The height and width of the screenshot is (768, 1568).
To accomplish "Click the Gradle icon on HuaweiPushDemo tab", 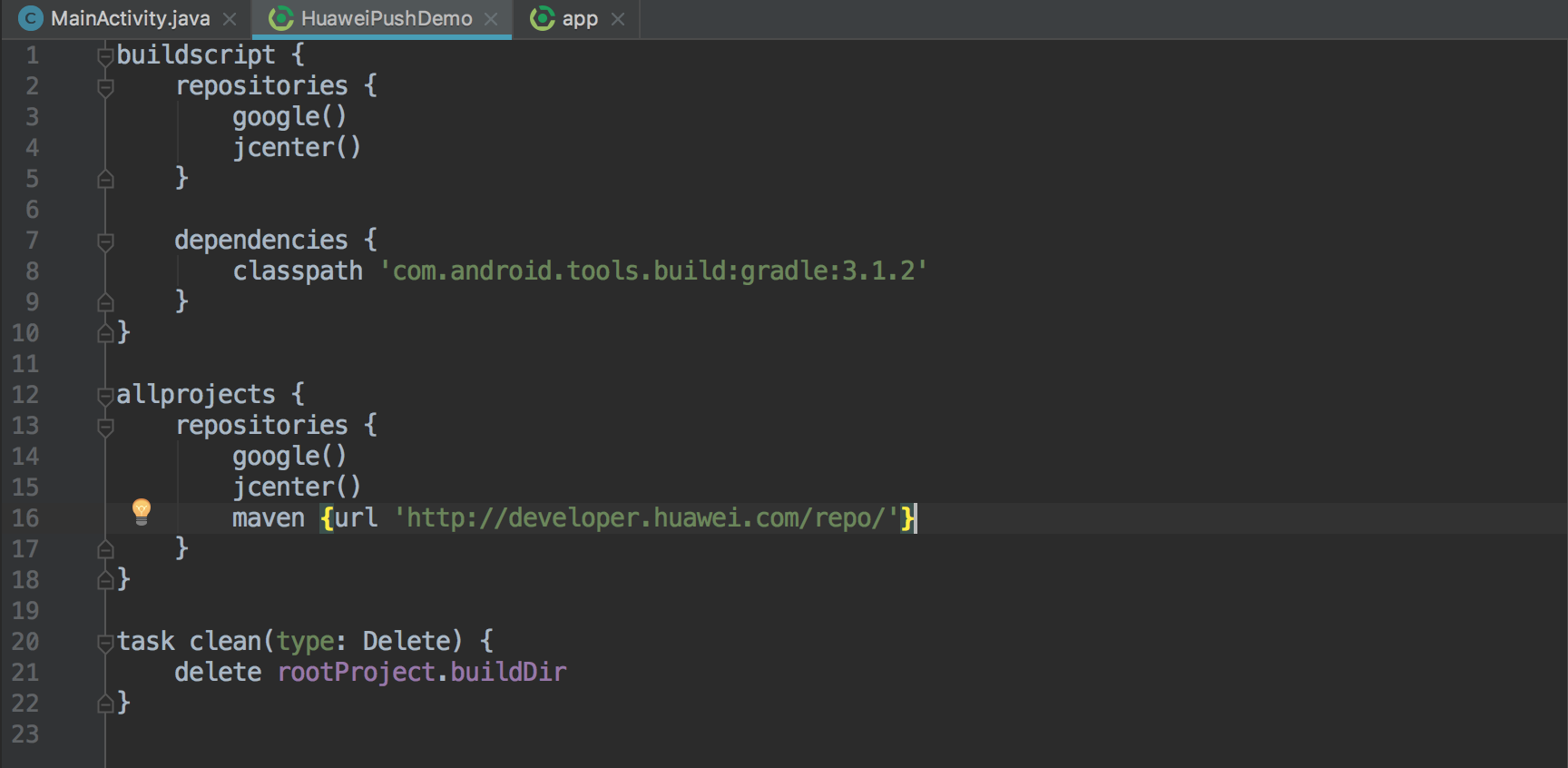I will click(281, 18).
